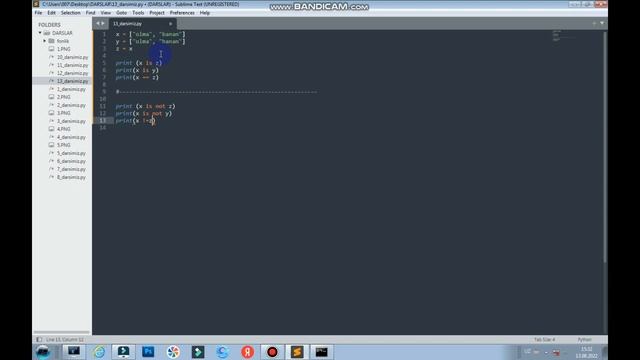Viewport: 640px width, 360px height.
Task: Open 2_darsimiz.py in the sidebar
Action: 71,105
